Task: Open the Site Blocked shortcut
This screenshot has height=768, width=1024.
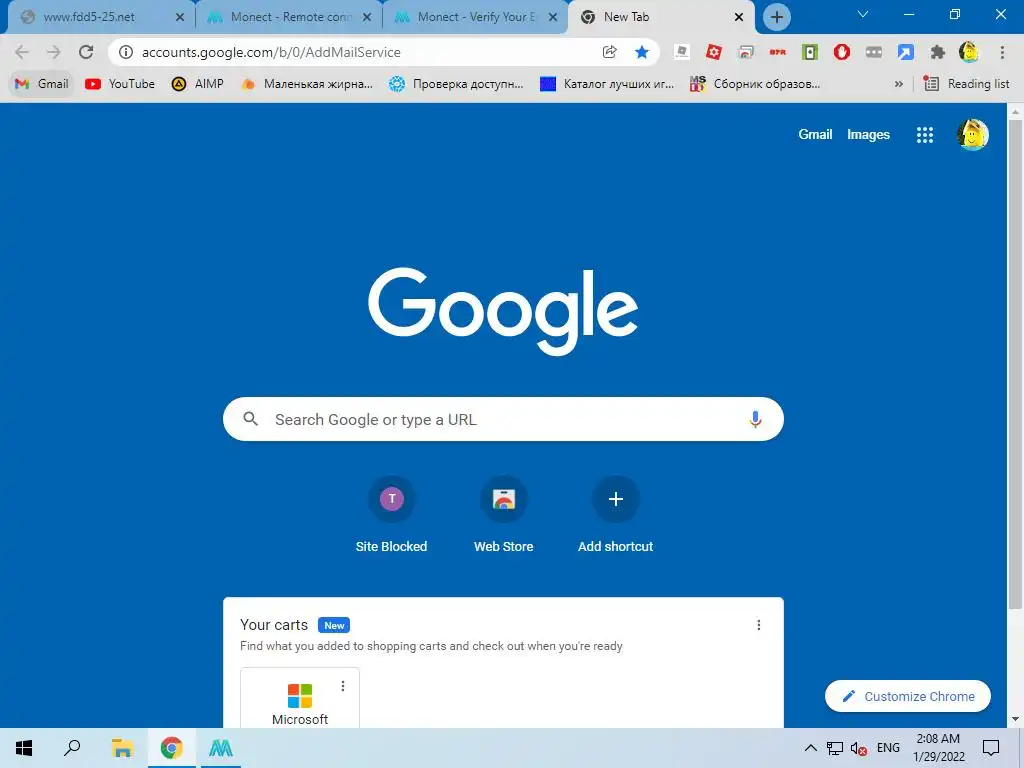Action: [392, 515]
